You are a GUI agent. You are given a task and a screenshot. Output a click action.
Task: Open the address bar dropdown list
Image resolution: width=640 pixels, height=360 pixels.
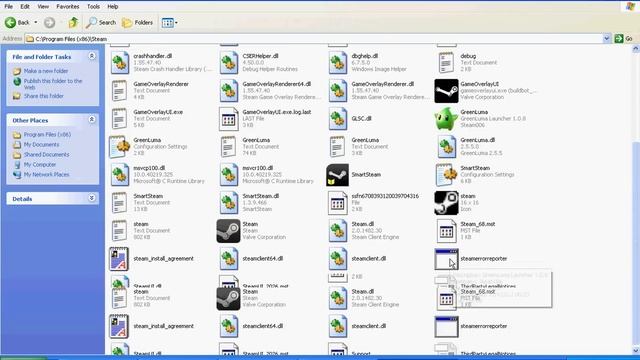[x=607, y=38]
